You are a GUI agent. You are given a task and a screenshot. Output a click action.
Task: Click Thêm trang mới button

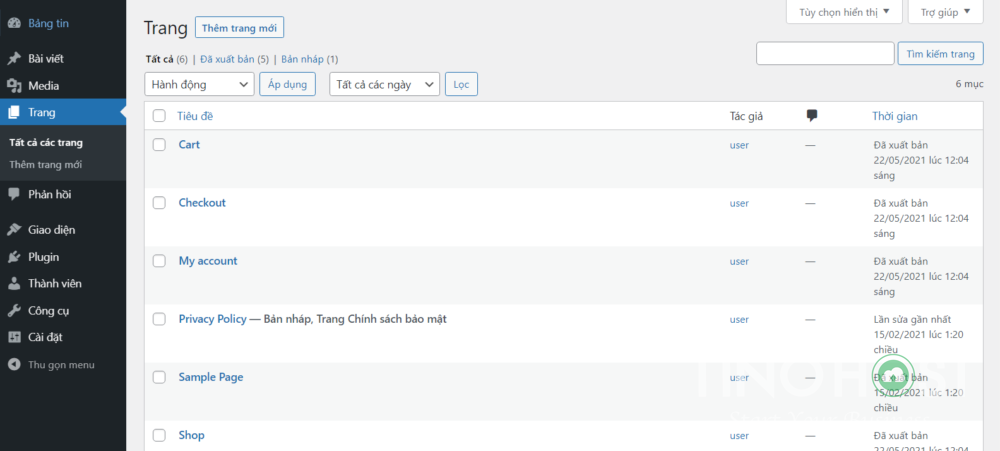(239, 28)
